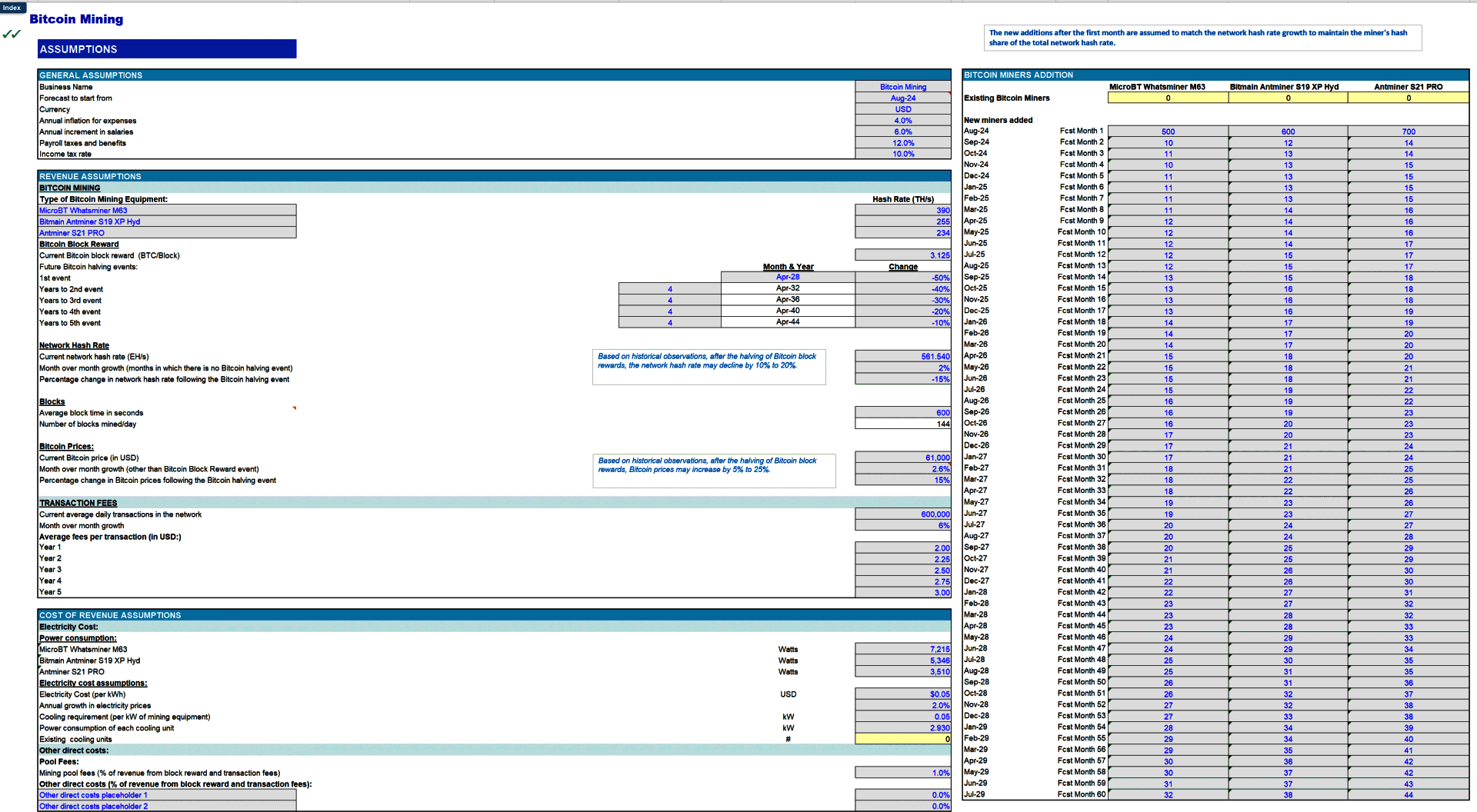Select network hash rate change '-15%' cell

point(903,379)
